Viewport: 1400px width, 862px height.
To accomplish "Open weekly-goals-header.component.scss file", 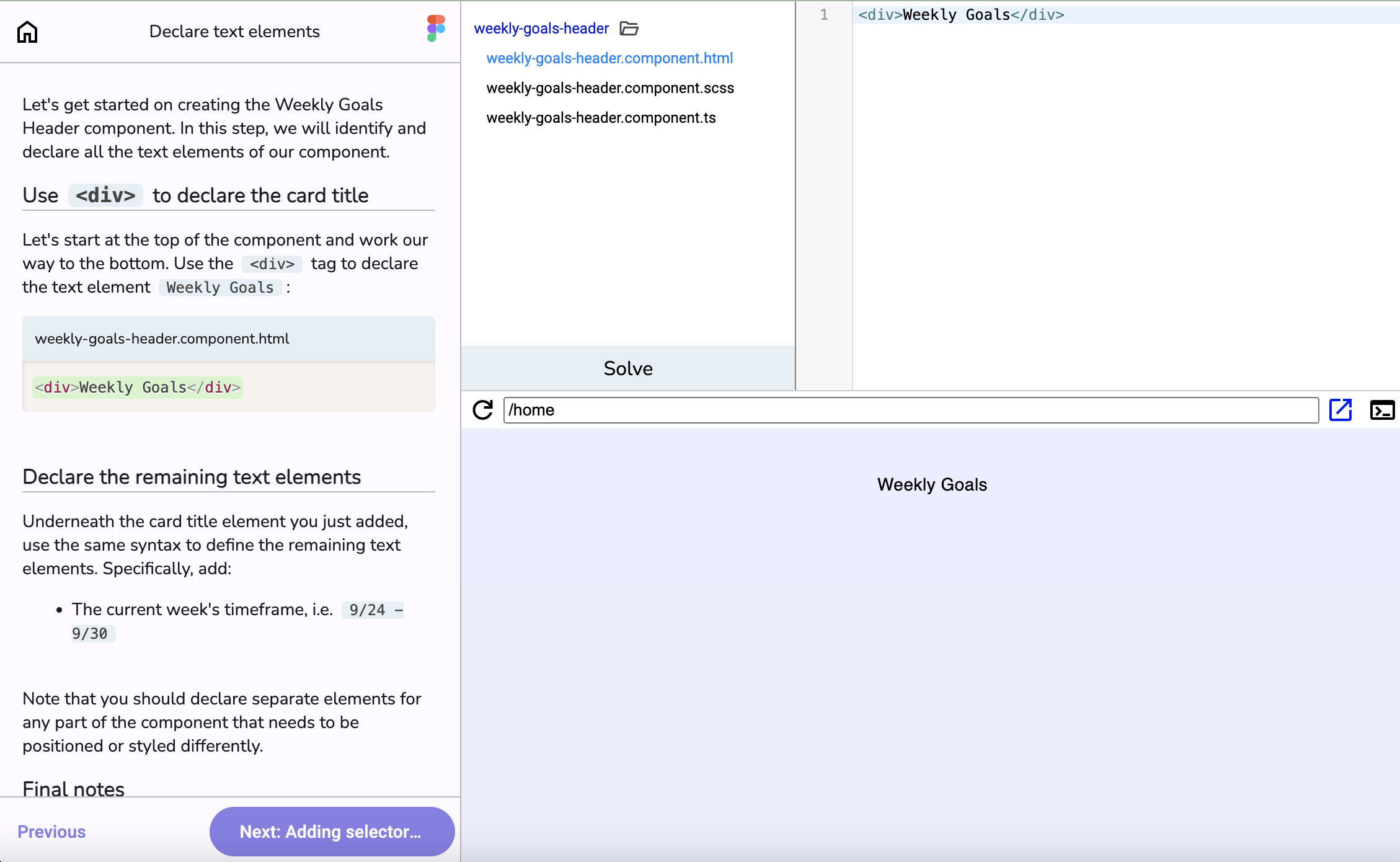I will pyautogui.click(x=610, y=88).
